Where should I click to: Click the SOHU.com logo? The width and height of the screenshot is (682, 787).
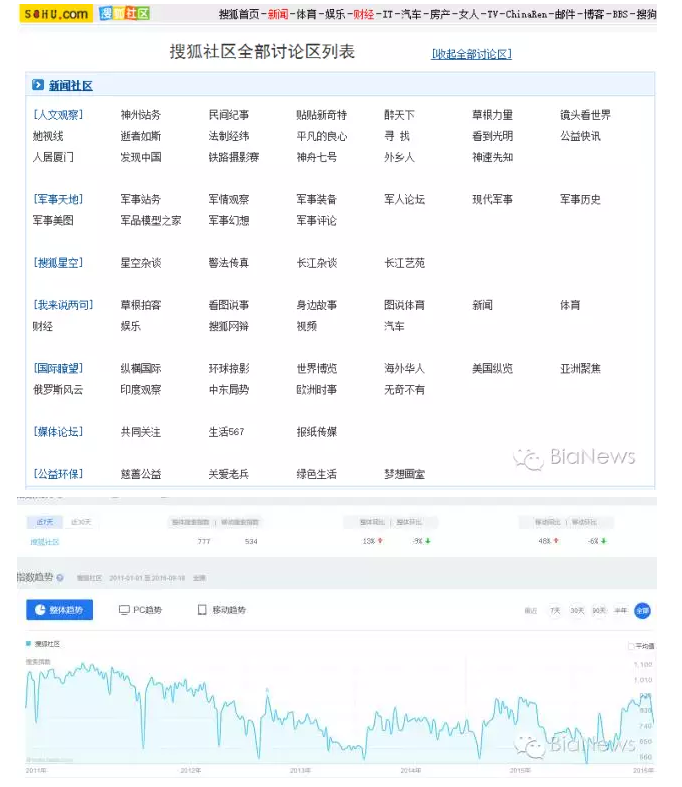point(55,13)
